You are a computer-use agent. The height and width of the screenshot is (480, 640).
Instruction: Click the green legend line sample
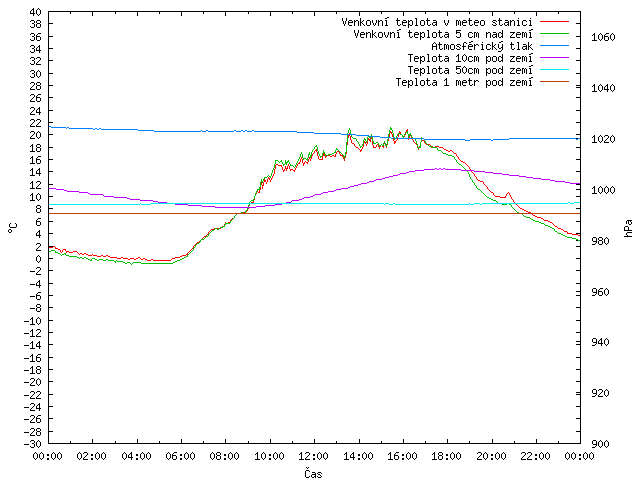[x=554, y=33]
